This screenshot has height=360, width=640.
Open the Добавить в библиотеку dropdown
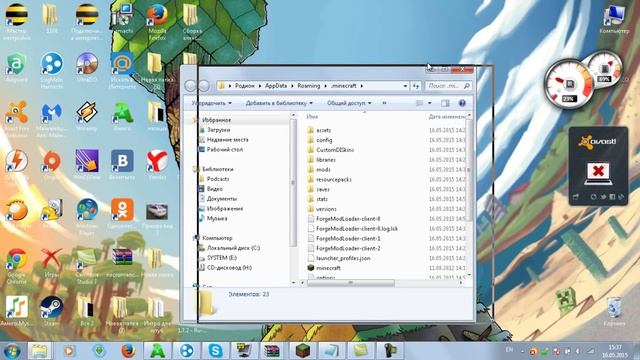click(x=279, y=103)
